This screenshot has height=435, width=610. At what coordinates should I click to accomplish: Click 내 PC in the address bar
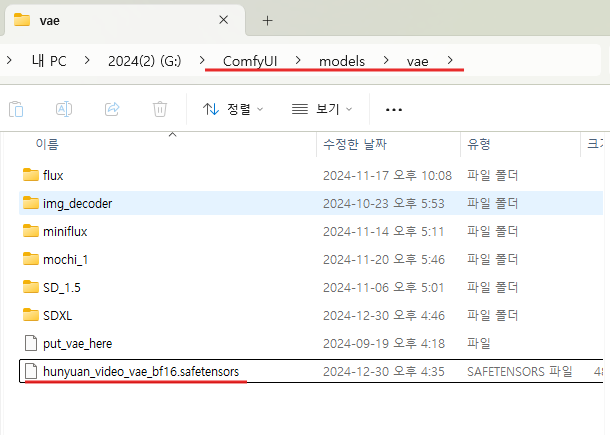tap(49, 61)
